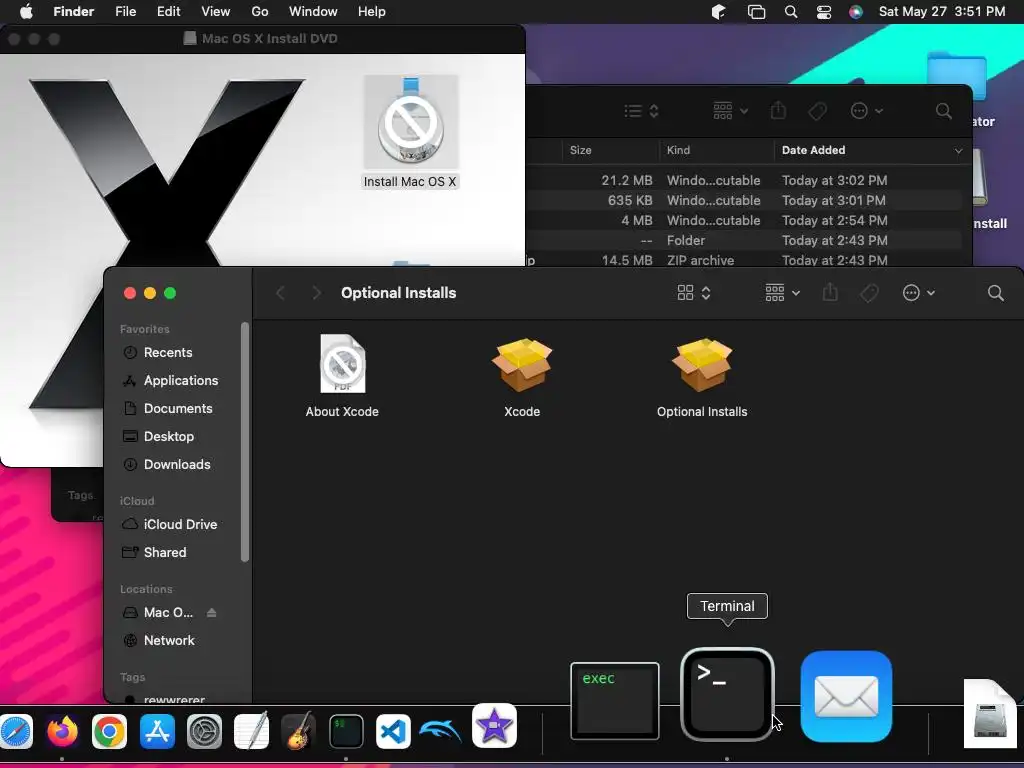Open the Mail app in the Dock
This screenshot has height=768, width=1024.
[x=846, y=696]
